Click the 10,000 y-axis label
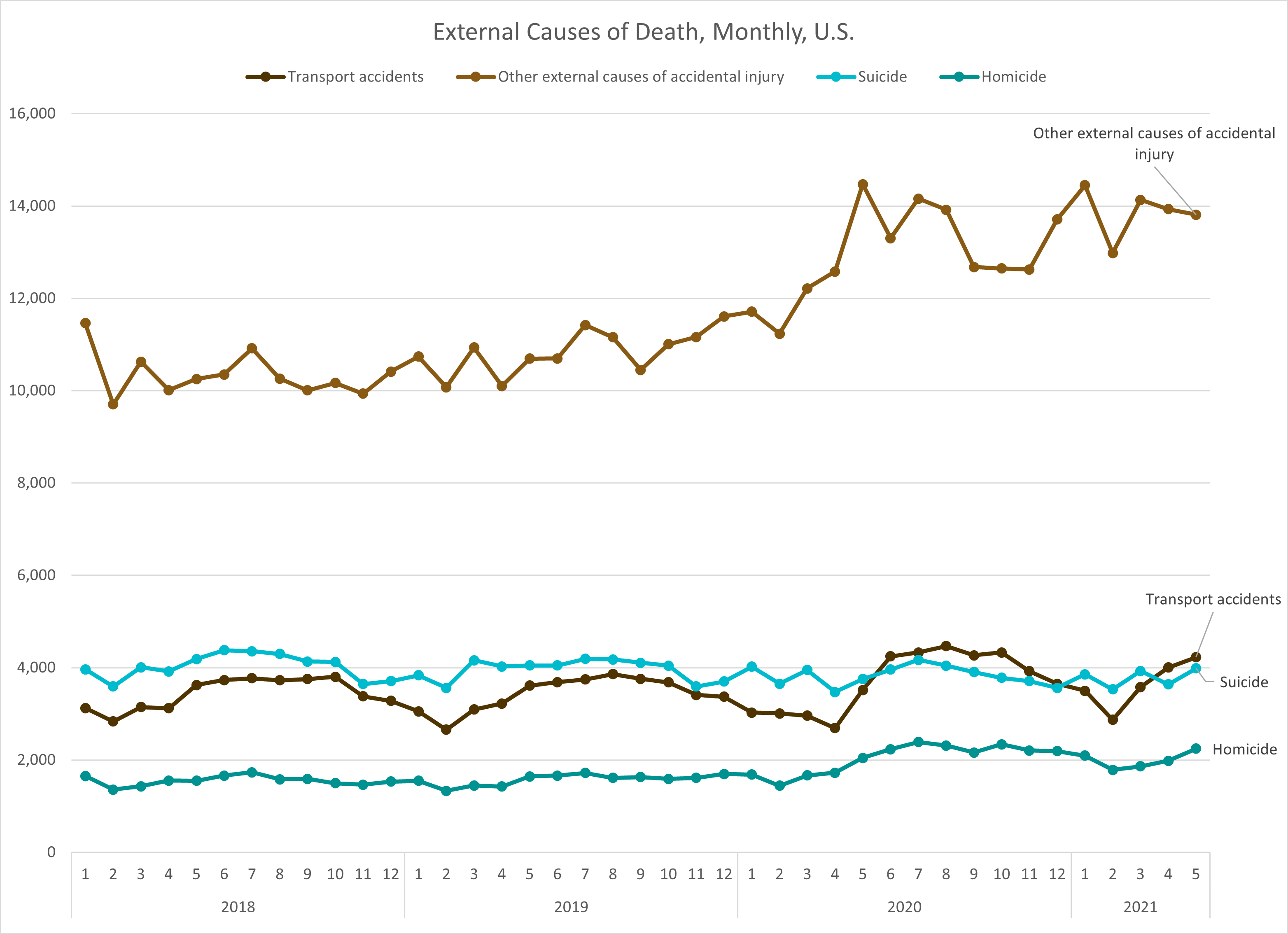 click(x=33, y=390)
